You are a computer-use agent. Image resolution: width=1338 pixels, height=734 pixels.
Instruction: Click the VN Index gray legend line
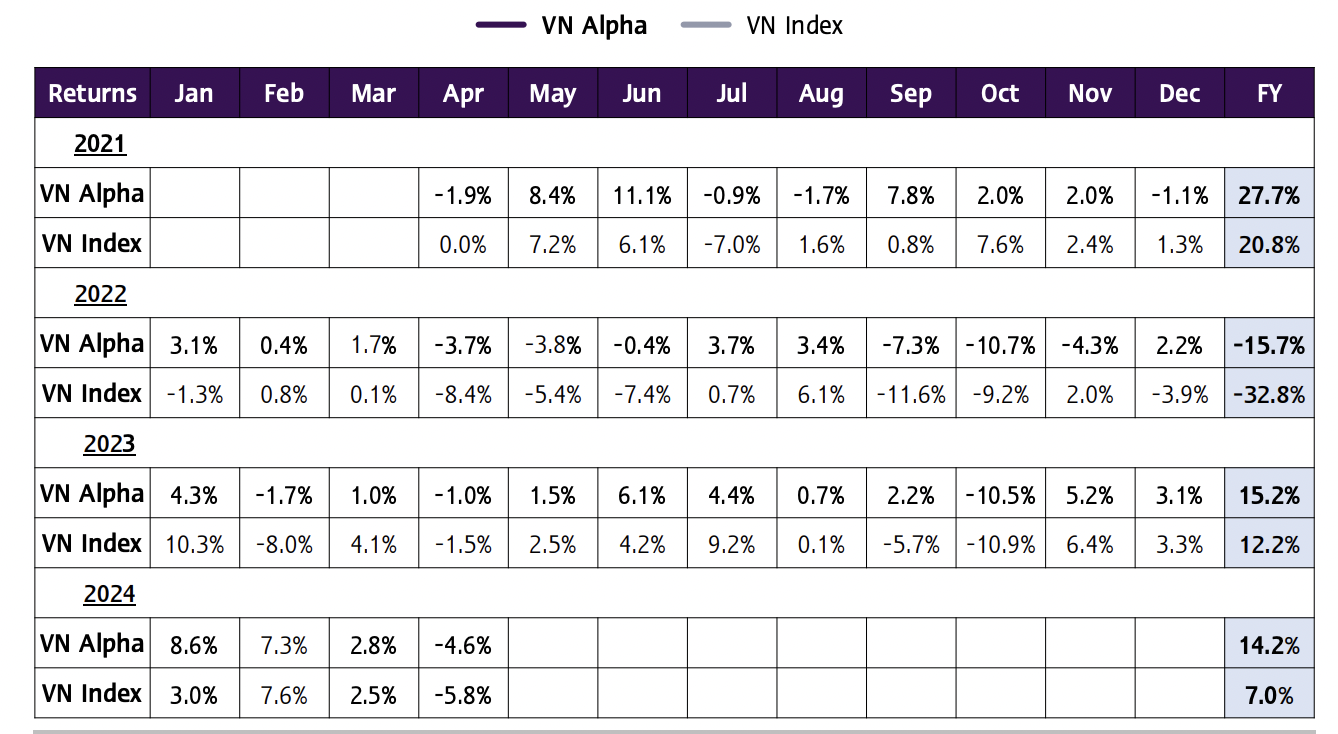[706, 25]
